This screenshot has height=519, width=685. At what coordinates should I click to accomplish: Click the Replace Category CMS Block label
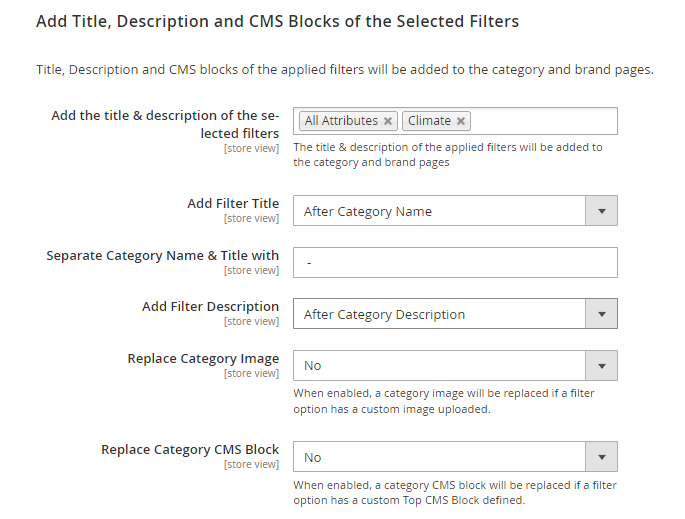[x=190, y=450]
